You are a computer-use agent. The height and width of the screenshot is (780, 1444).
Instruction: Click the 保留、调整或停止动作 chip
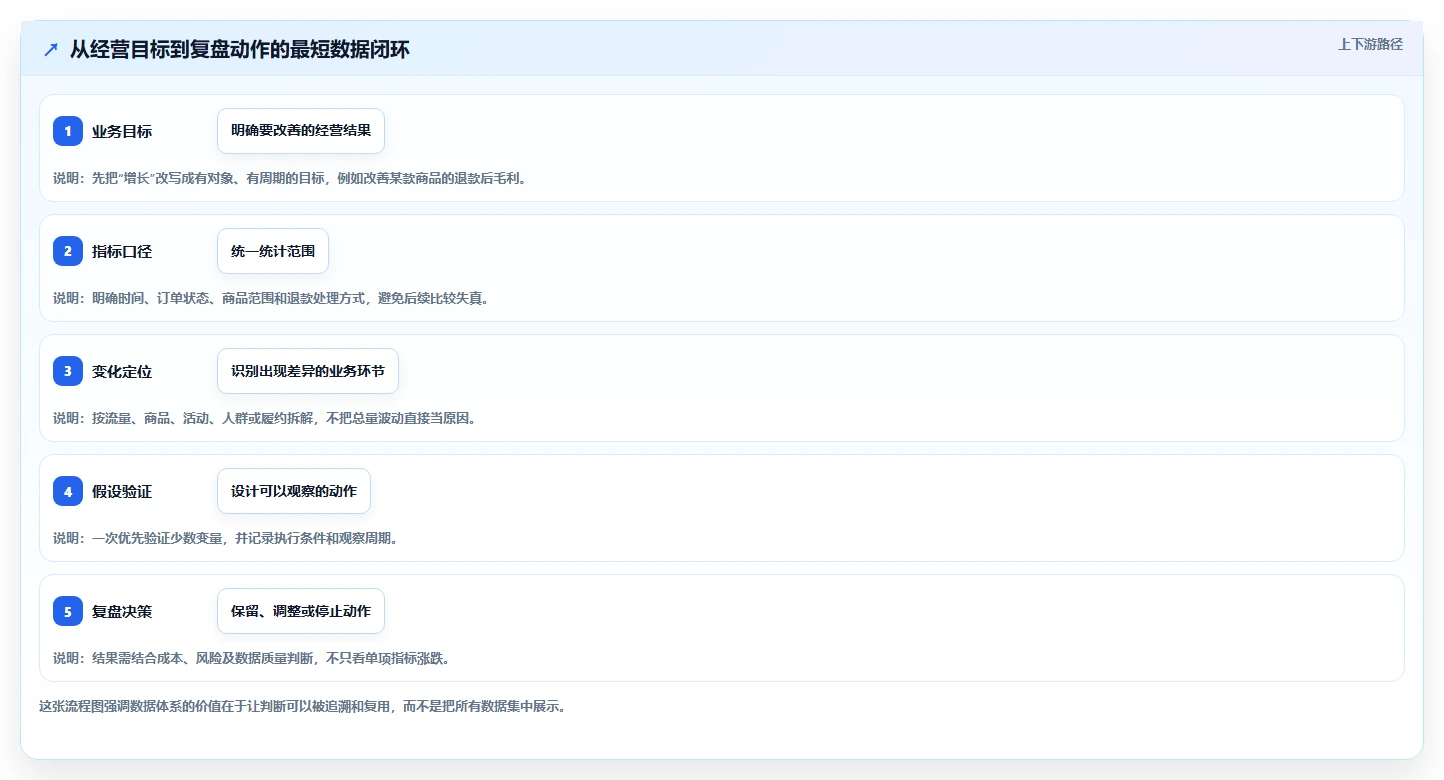tap(301, 611)
